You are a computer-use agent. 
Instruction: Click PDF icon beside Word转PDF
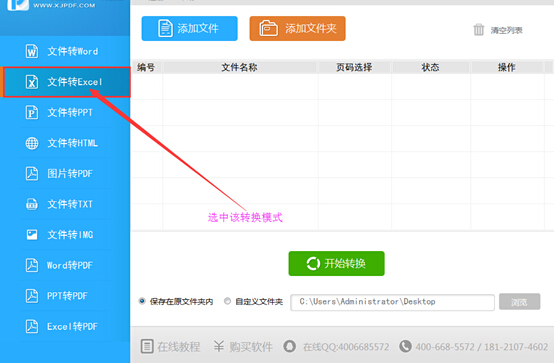tap(32, 265)
